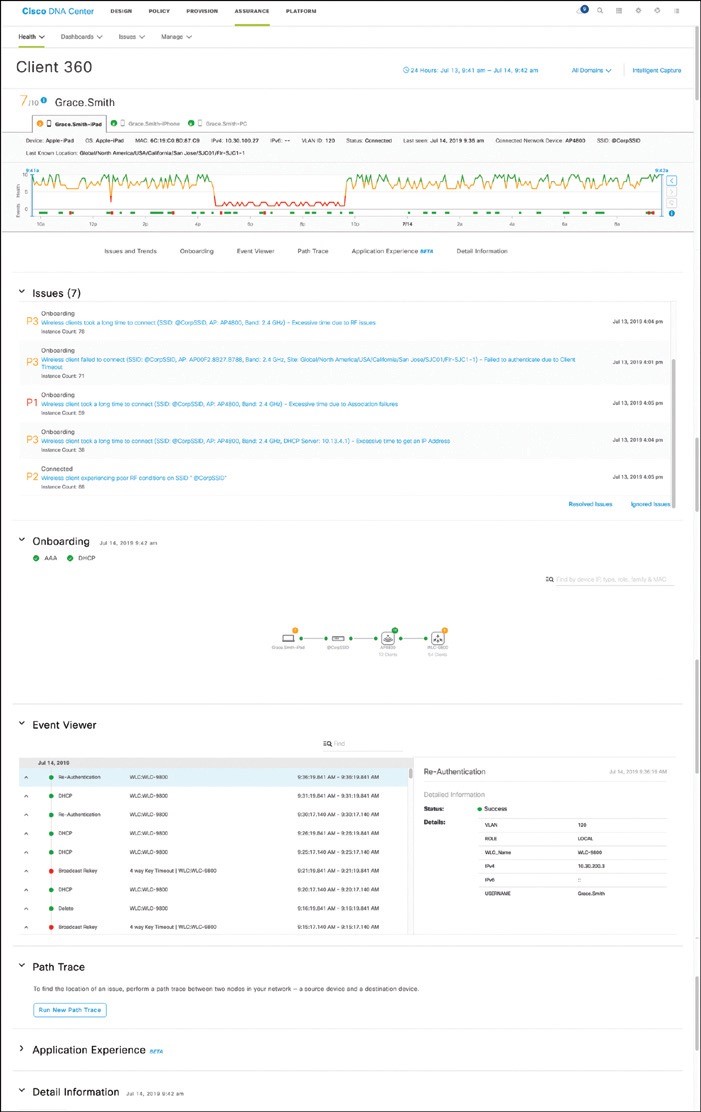701x1112 pixels.
Task: Click the gear settings icon in header
Action: pos(639,11)
